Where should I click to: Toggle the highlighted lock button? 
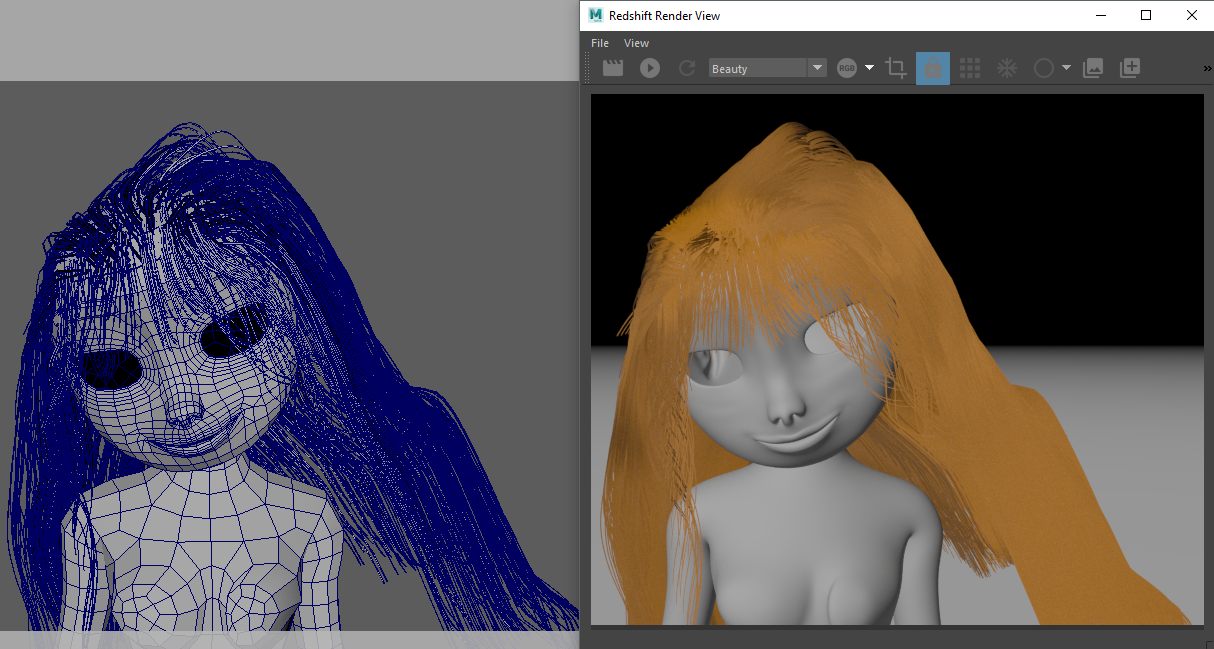tap(933, 68)
